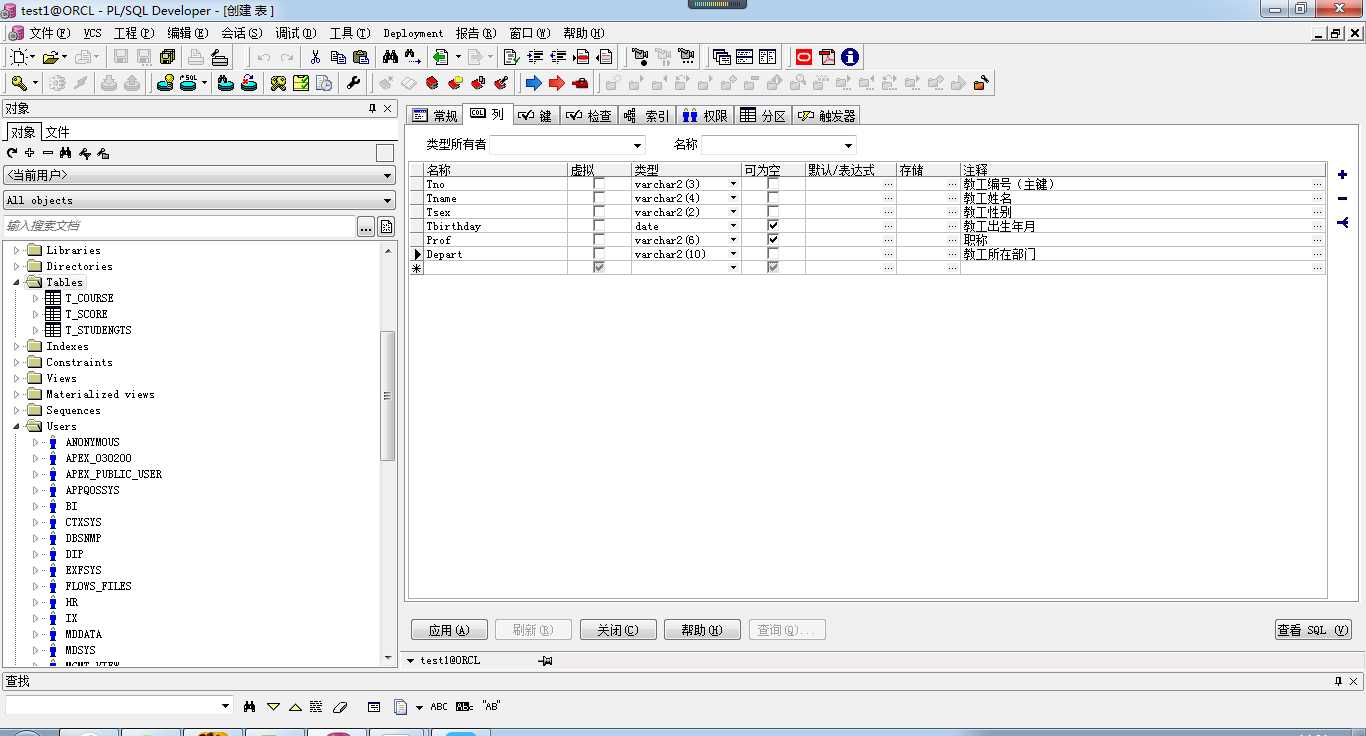Open the 会话(S) menu

pos(241,33)
